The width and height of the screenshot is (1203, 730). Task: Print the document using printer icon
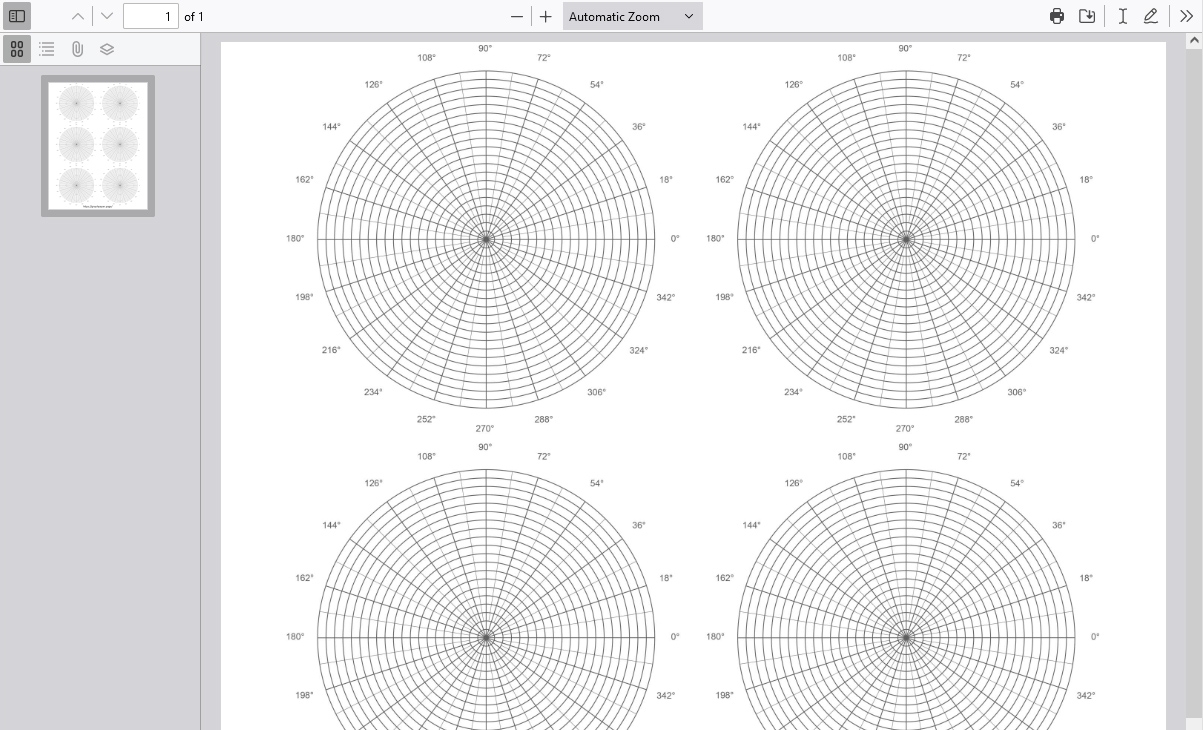click(1057, 16)
